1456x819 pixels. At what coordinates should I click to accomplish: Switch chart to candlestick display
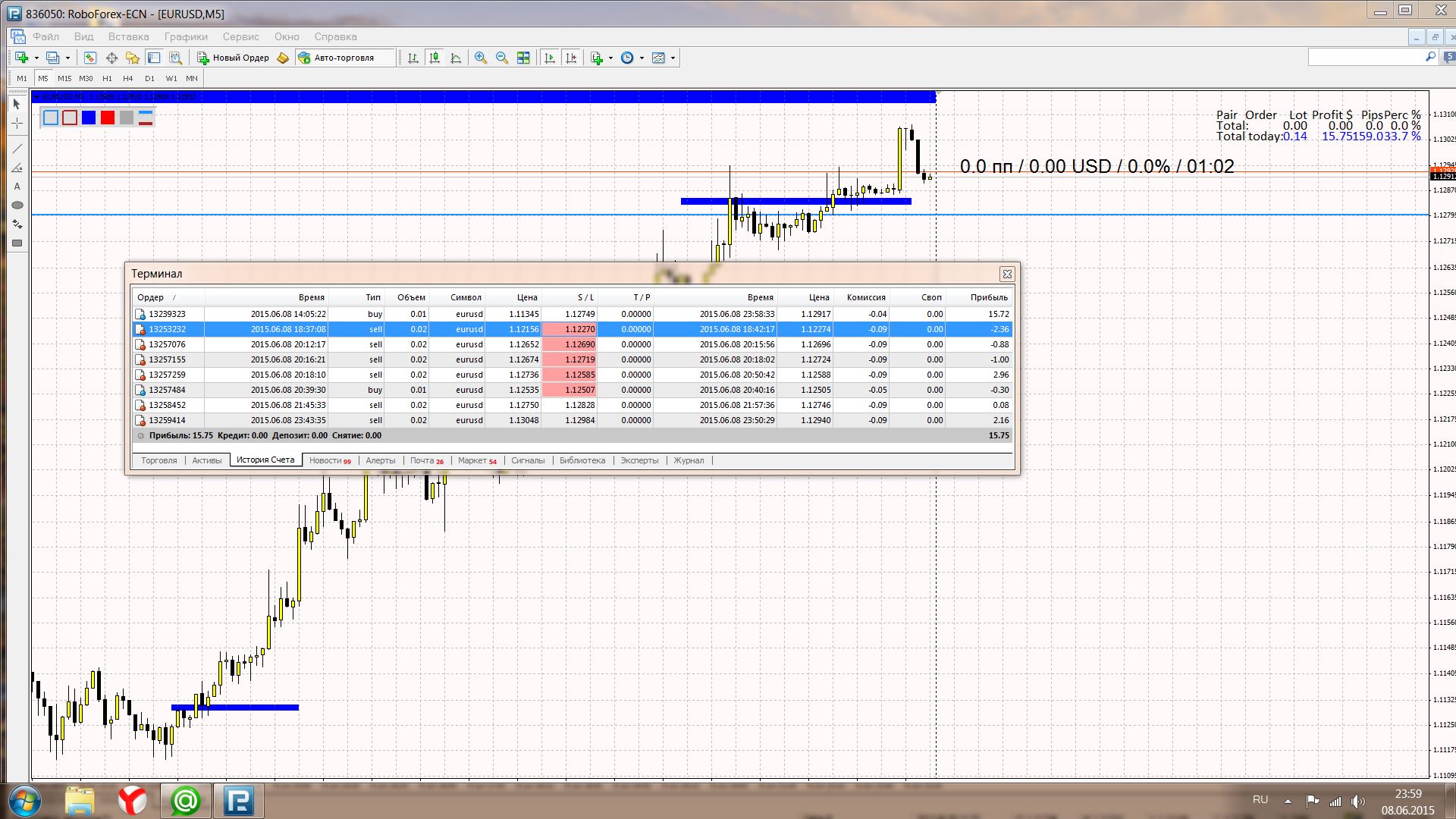(435, 58)
